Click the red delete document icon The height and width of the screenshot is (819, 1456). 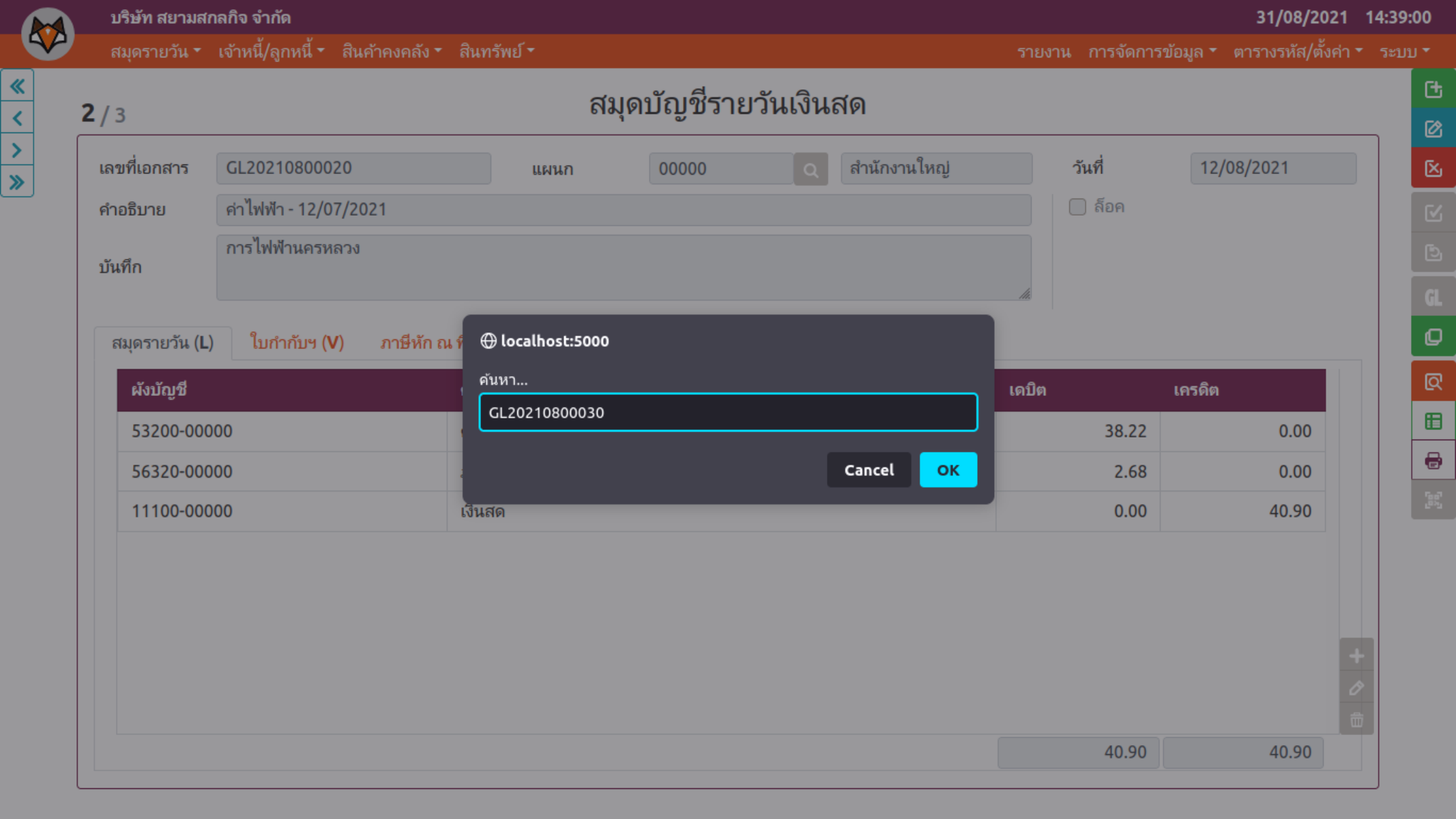(x=1433, y=168)
